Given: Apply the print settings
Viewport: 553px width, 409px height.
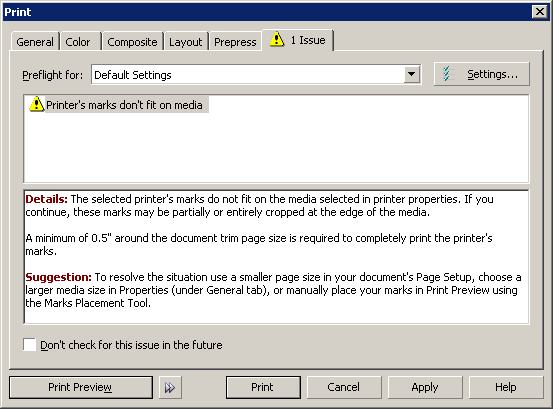Looking at the screenshot, I should pos(425,387).
